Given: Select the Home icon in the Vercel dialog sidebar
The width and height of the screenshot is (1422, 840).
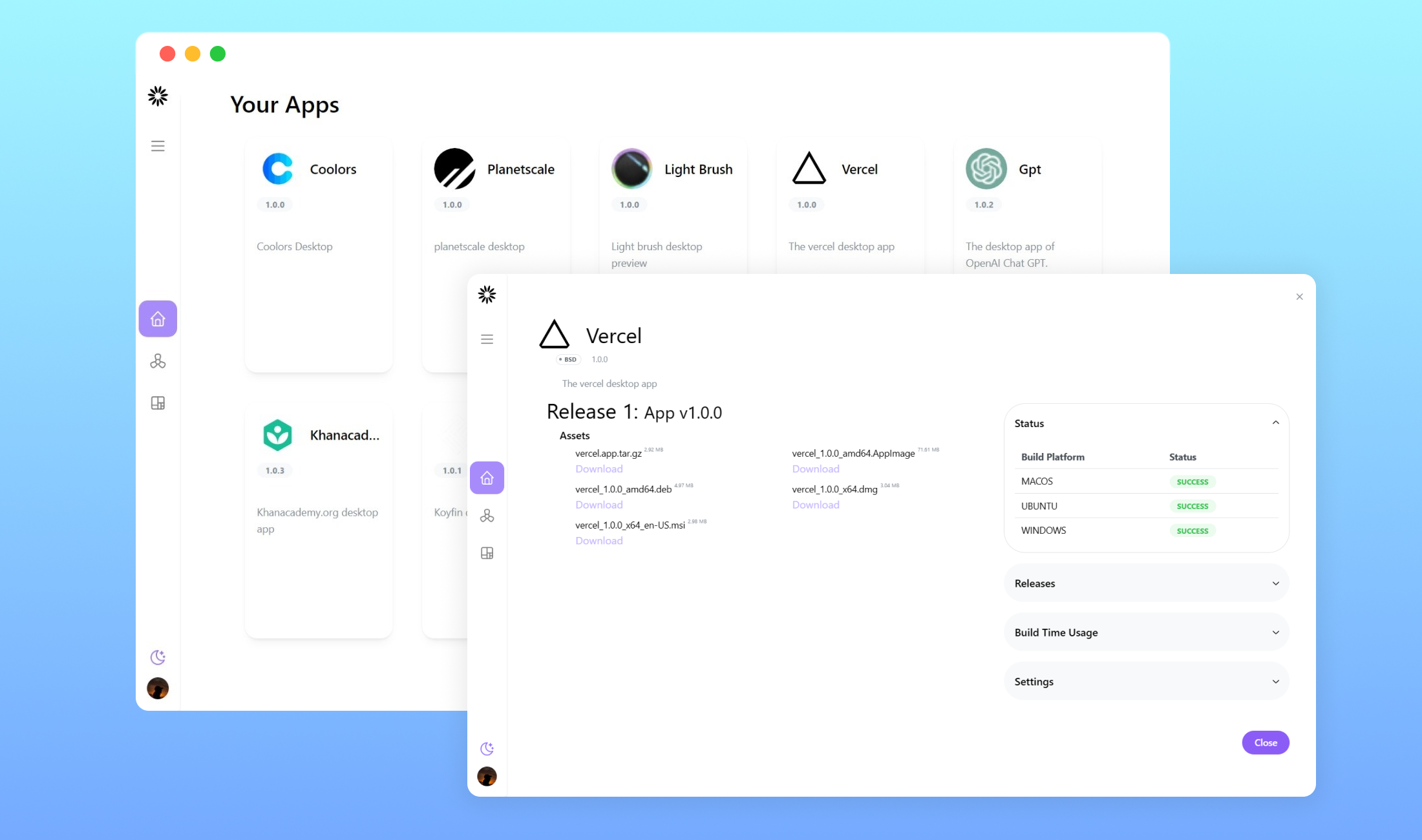Looking at the screenshot, I should pos(487,478).
